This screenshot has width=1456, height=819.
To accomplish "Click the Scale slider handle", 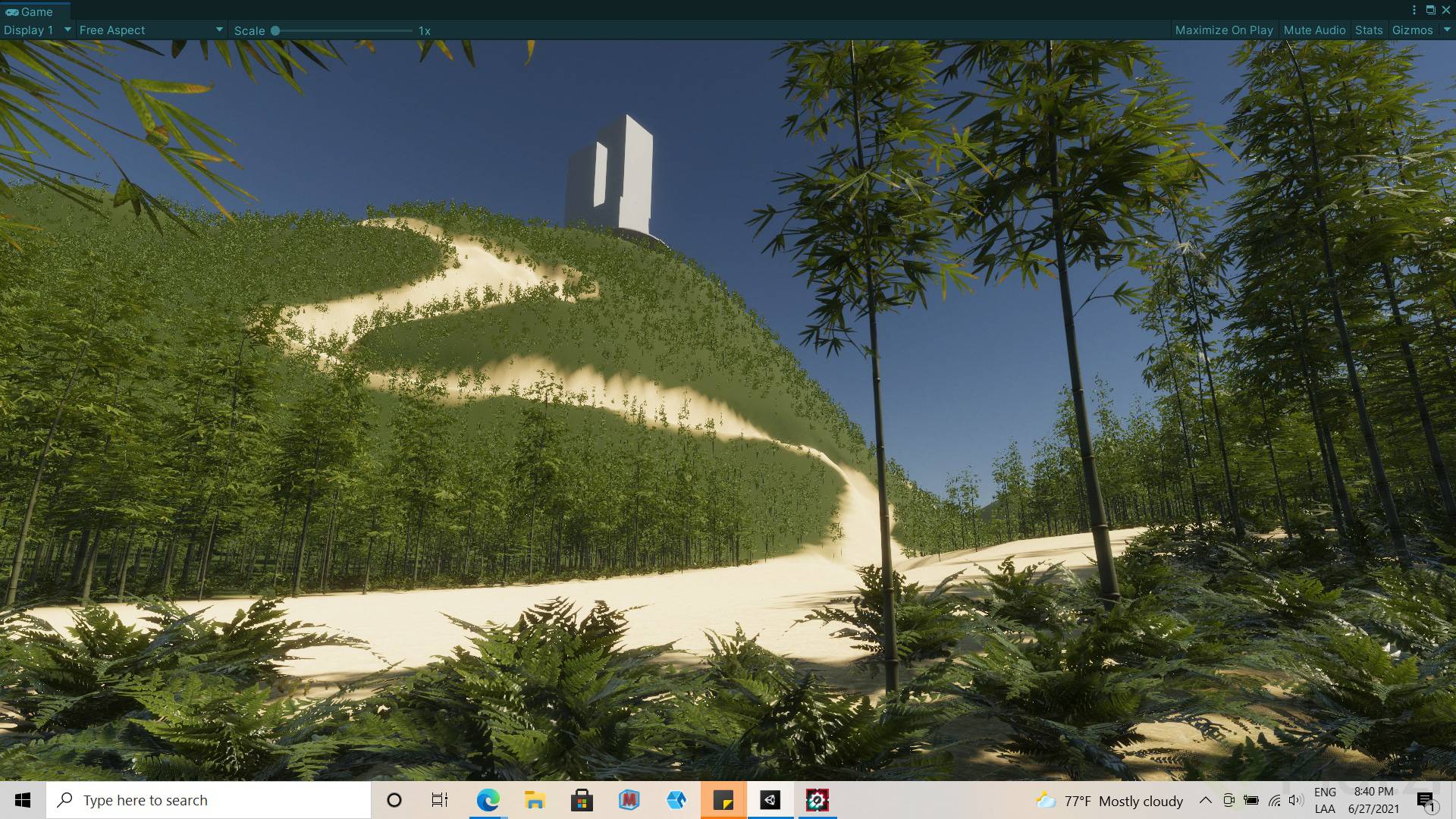I will pyautogui.click(x=275, y=31).
